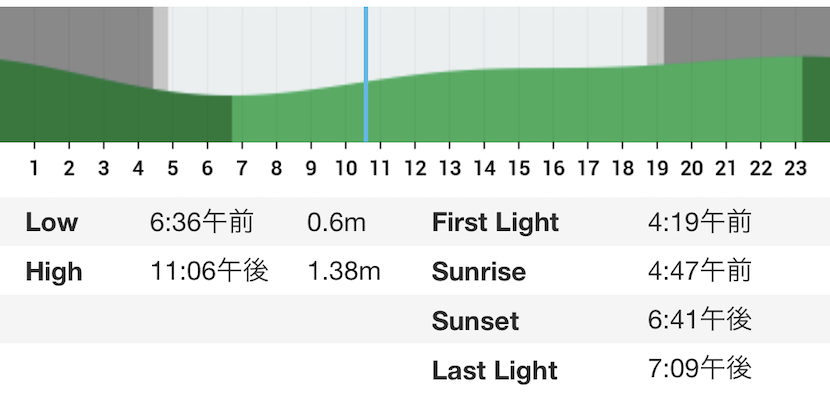
Task: Tap the 0.6m low tide height
Action: pyautogui.click(x=336, y=222)
